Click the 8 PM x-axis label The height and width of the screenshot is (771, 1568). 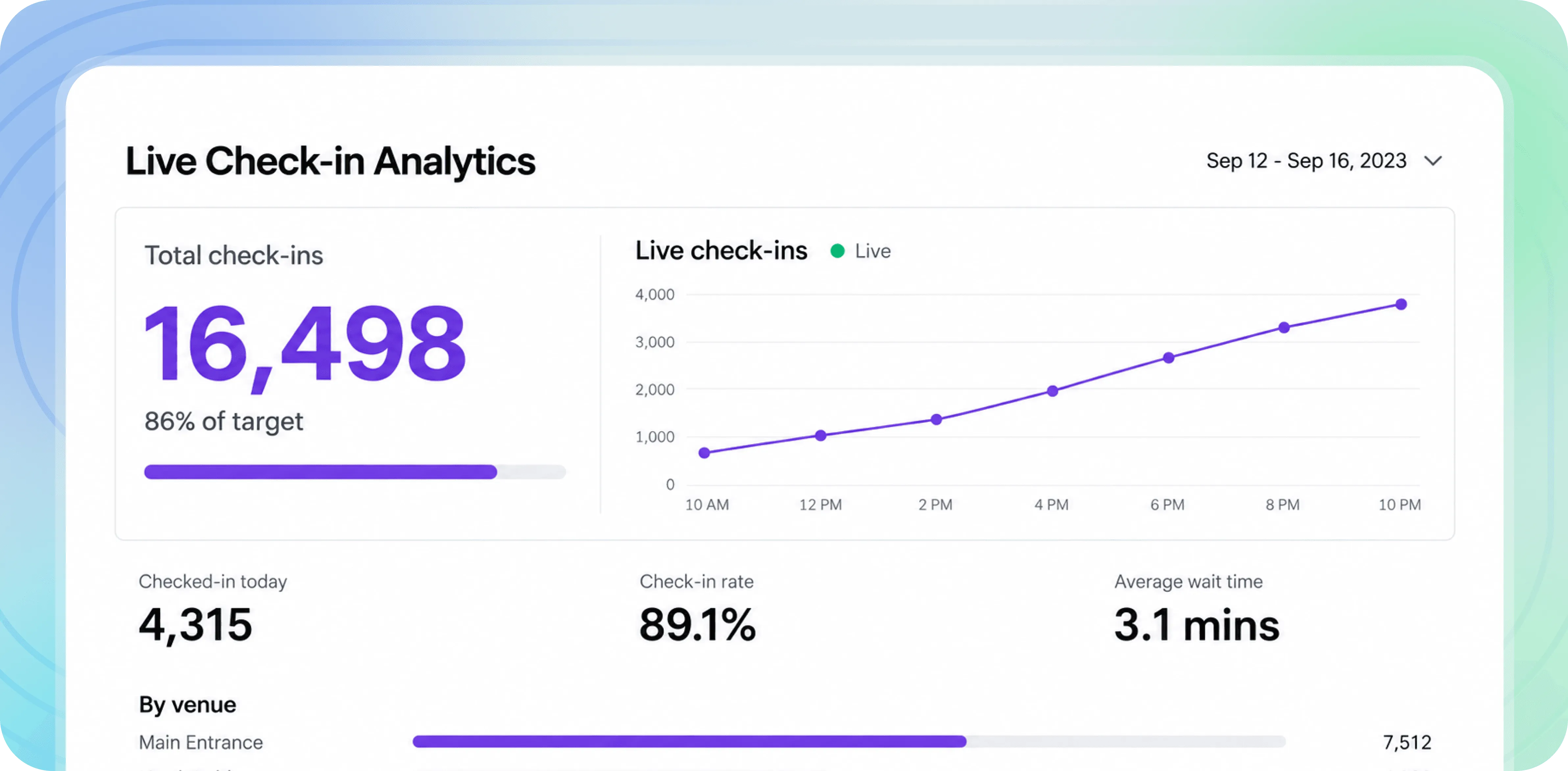[x=1283, y=505]
